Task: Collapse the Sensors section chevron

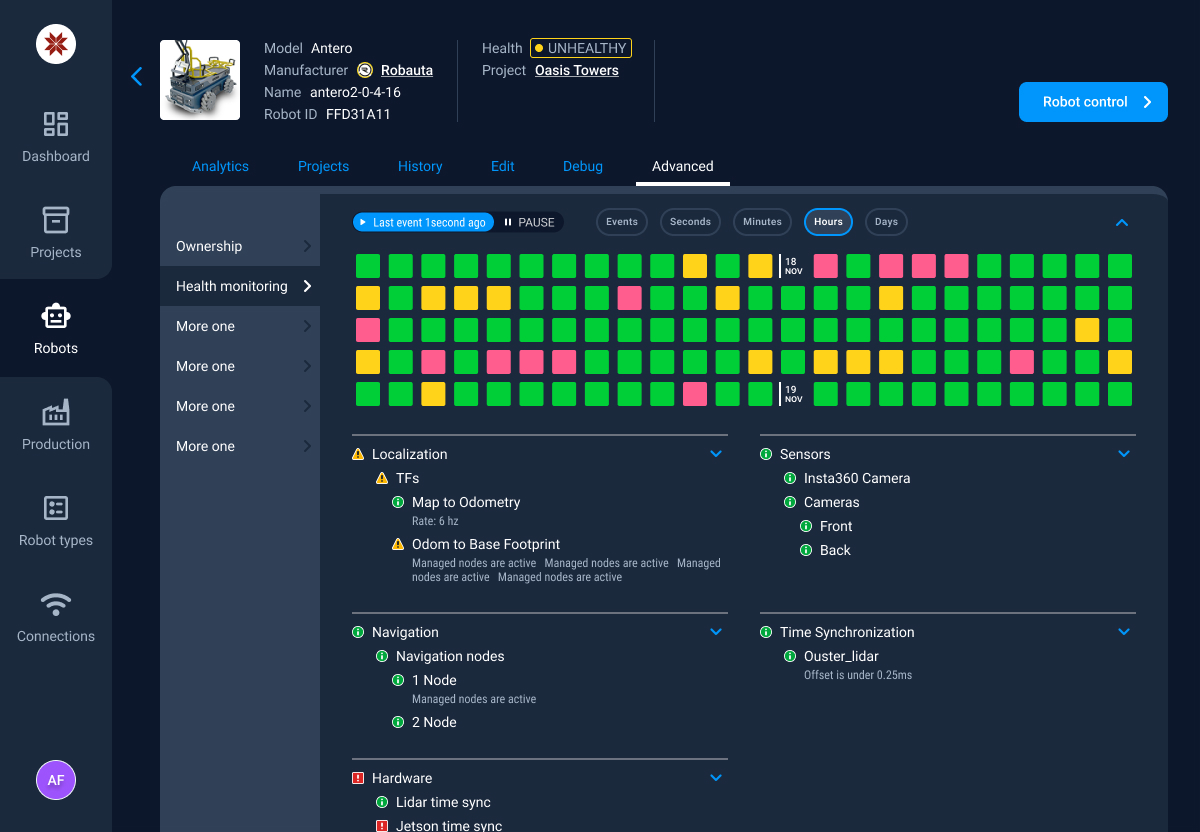Action: (x=1124, y=454)
